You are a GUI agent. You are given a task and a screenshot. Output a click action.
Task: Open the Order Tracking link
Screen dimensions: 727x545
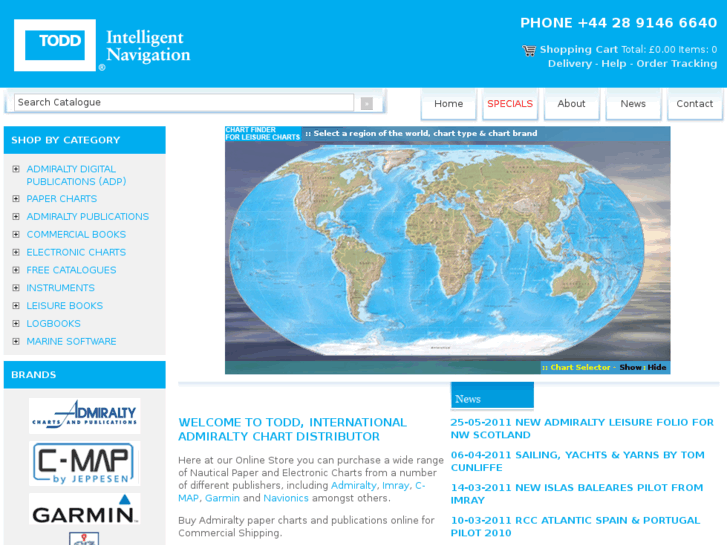tap(676, 64)
